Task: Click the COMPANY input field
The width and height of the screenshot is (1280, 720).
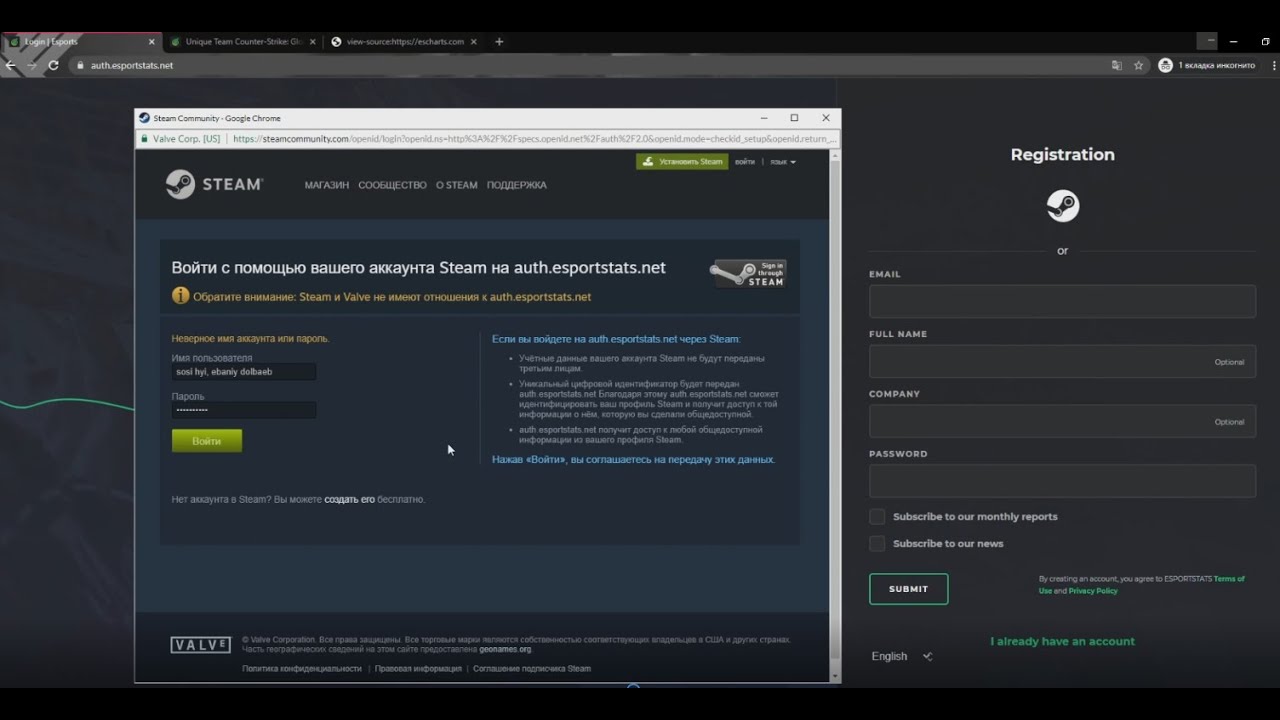Action: pos(1062,421)
